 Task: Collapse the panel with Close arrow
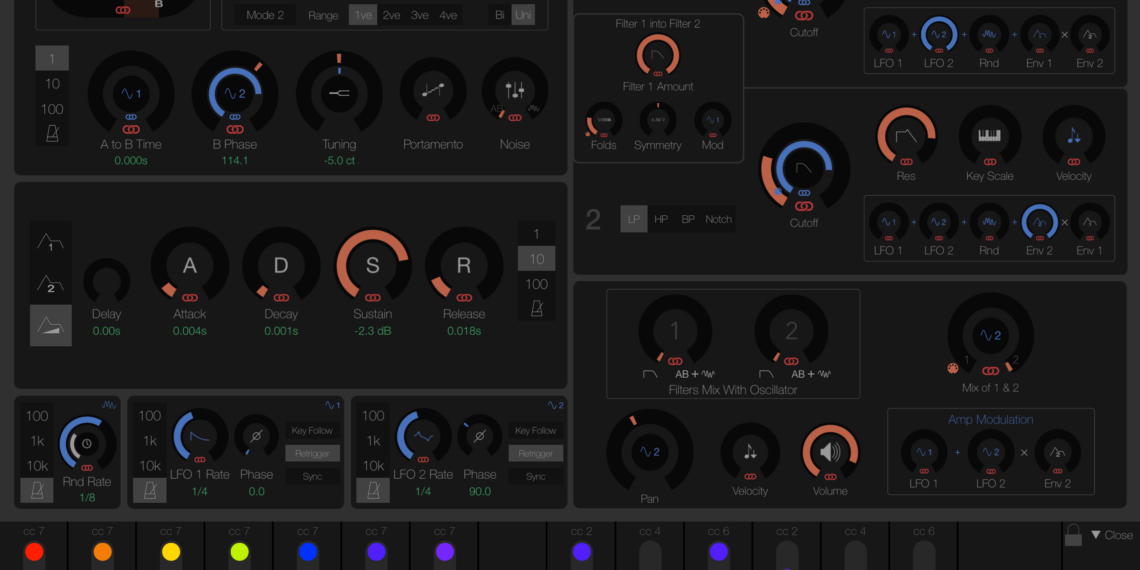1111,535
